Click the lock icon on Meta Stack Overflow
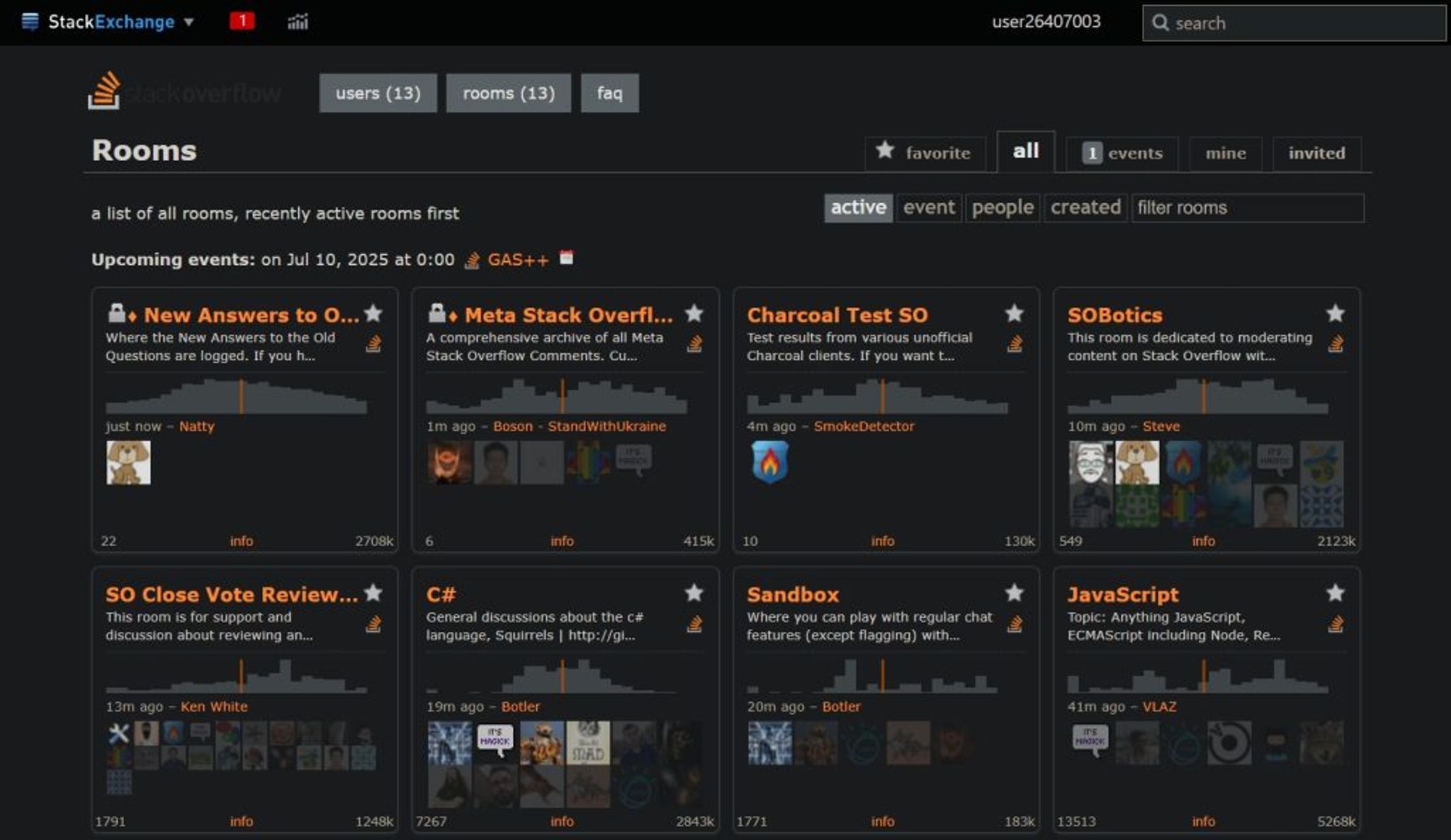This screenshot has width=1451, height=840. coord(438,313)
